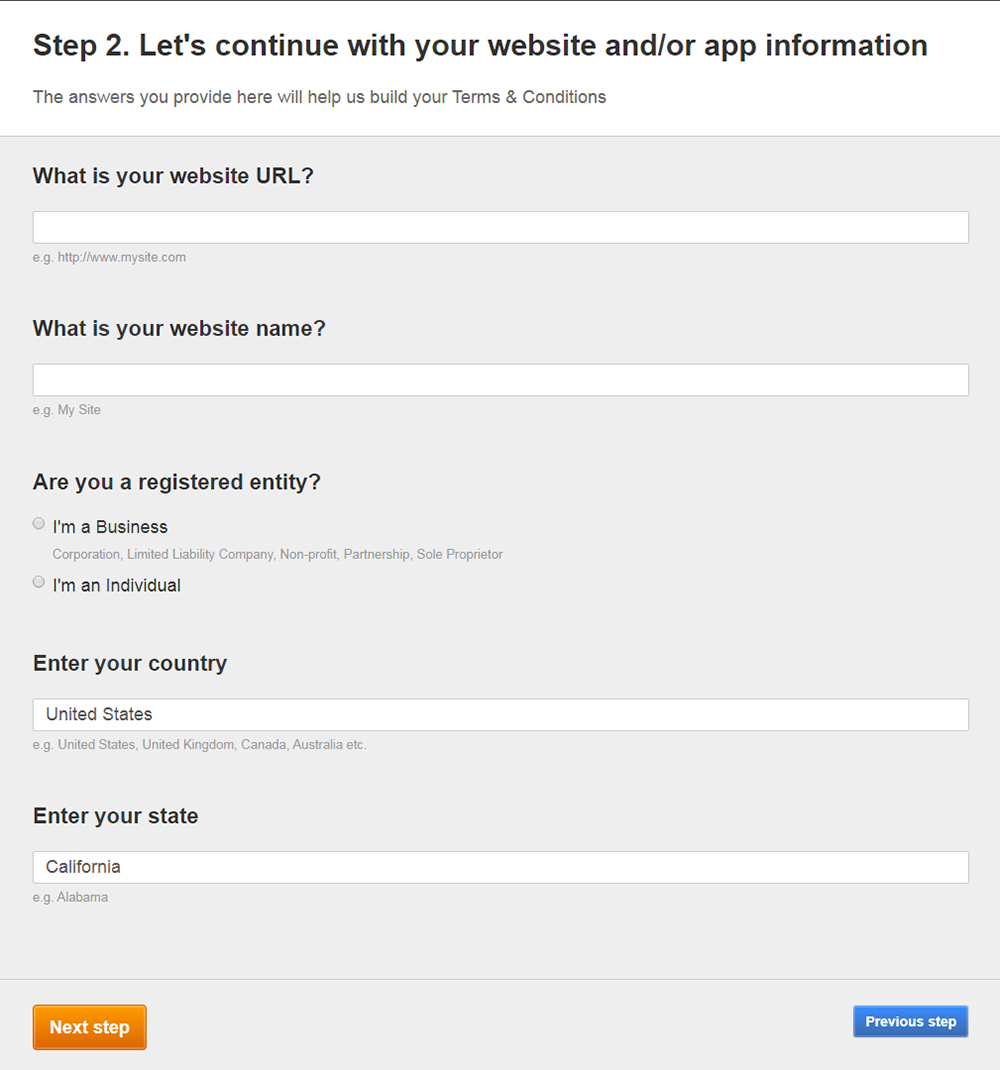Click the Previous step button

(x=910, y=1021)
